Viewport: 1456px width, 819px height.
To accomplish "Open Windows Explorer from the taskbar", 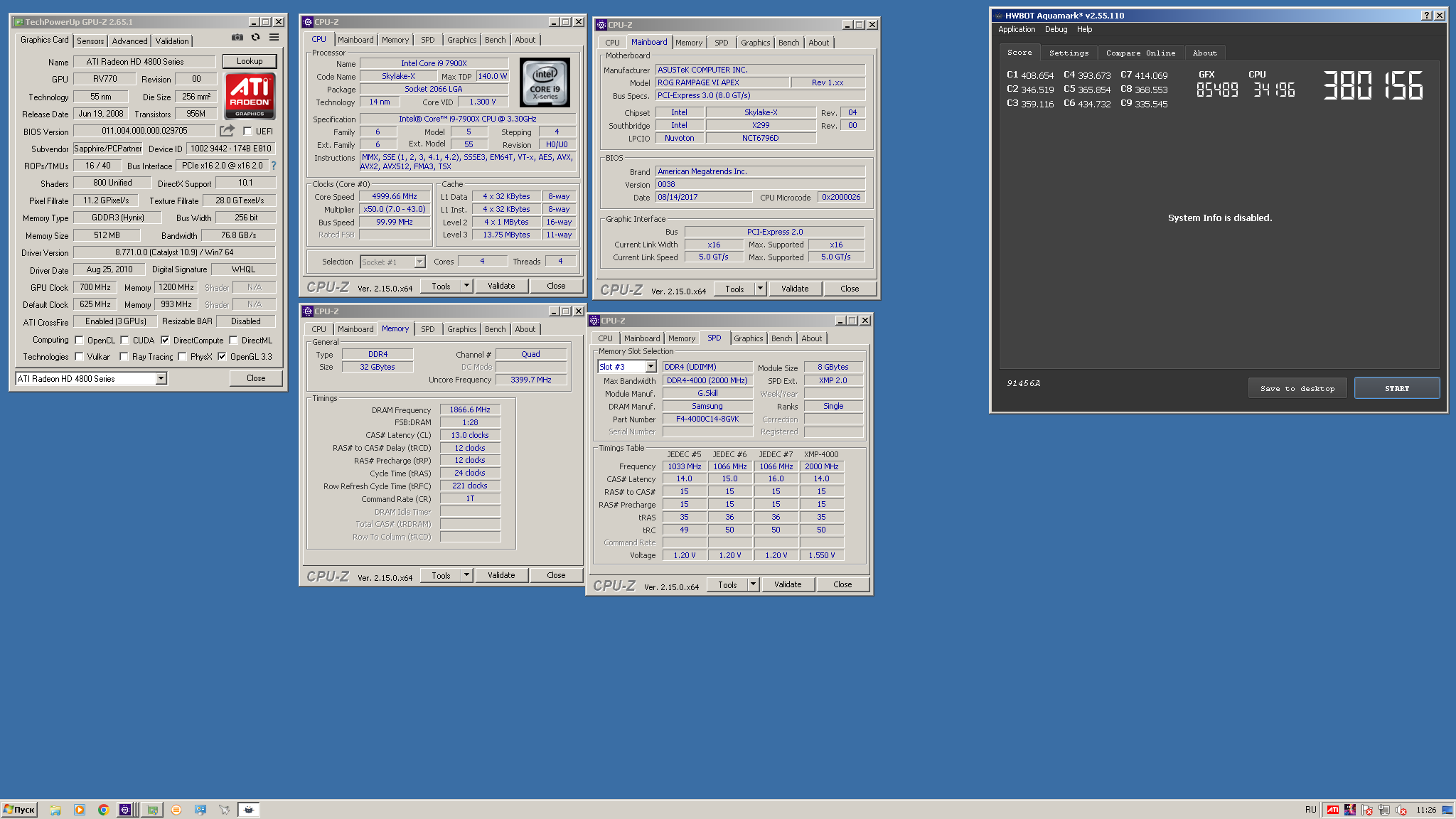I will pyautogui.click(x=55, y=810).
